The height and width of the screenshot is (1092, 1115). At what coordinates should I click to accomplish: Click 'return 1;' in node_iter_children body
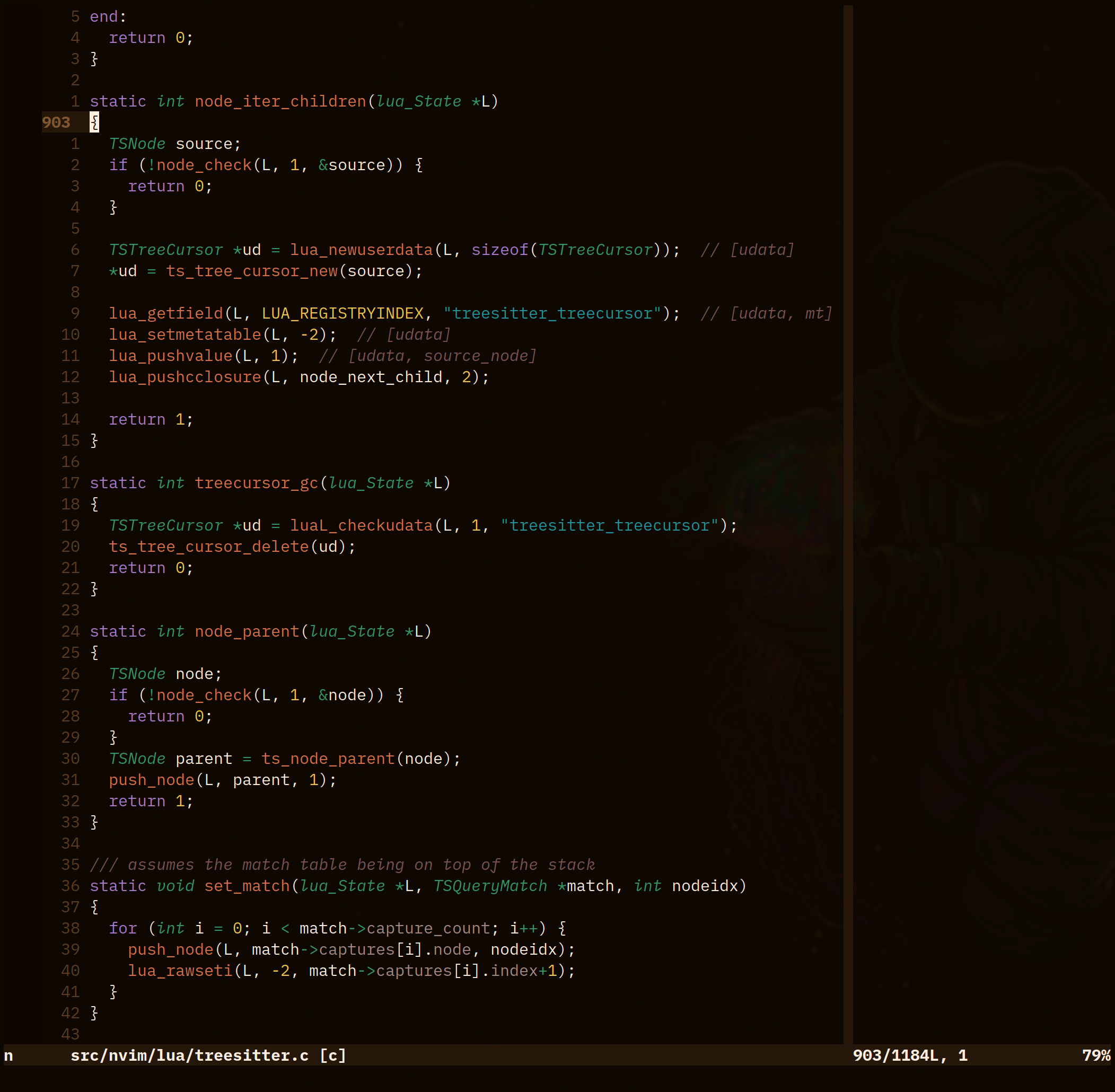pos(152,420)
